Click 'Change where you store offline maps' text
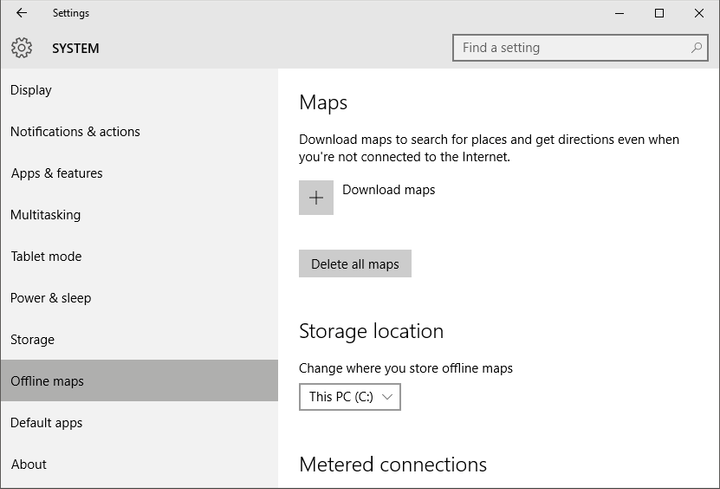This screenshot has width=720, height=489. pos(405,368)
